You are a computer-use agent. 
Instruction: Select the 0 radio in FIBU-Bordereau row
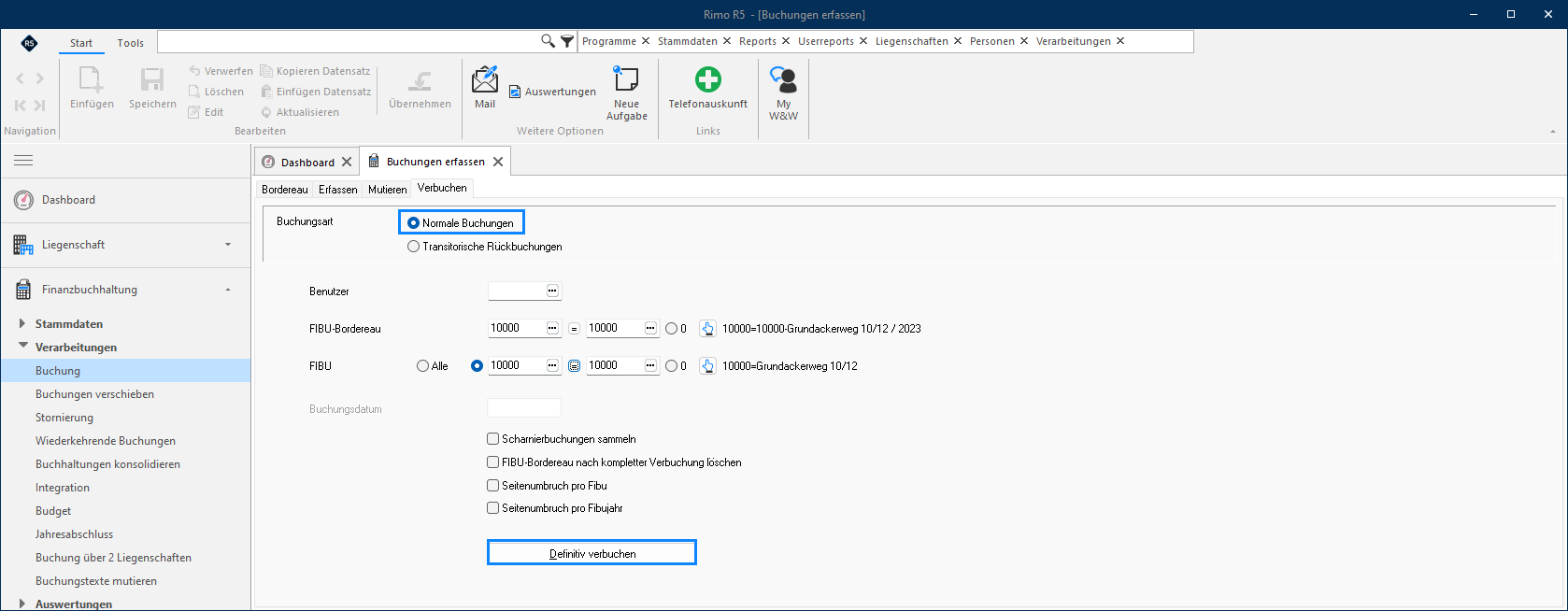pyautogui.click(x=671, y=329)
